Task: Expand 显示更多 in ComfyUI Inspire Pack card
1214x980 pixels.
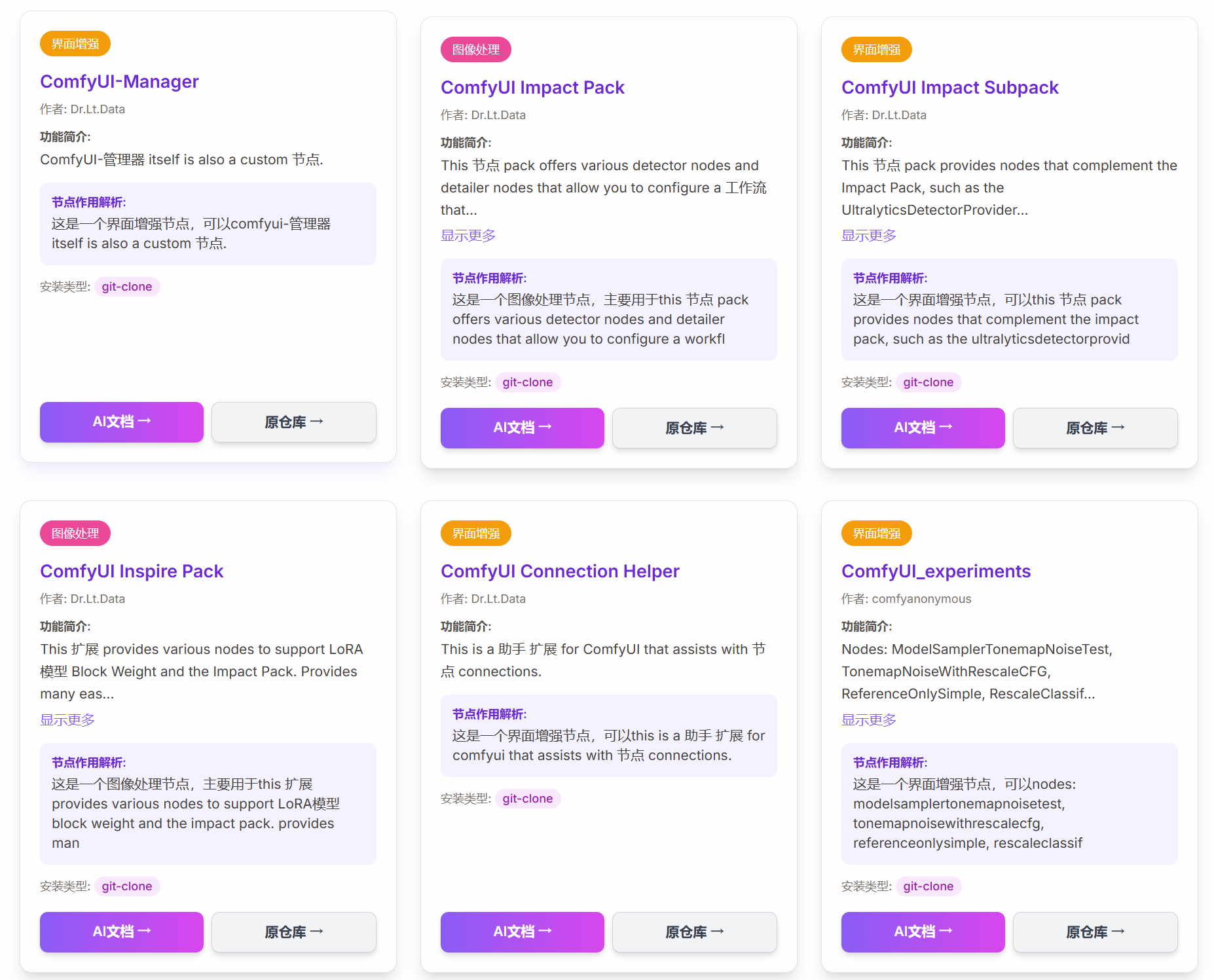Action: tap(67, 720)
